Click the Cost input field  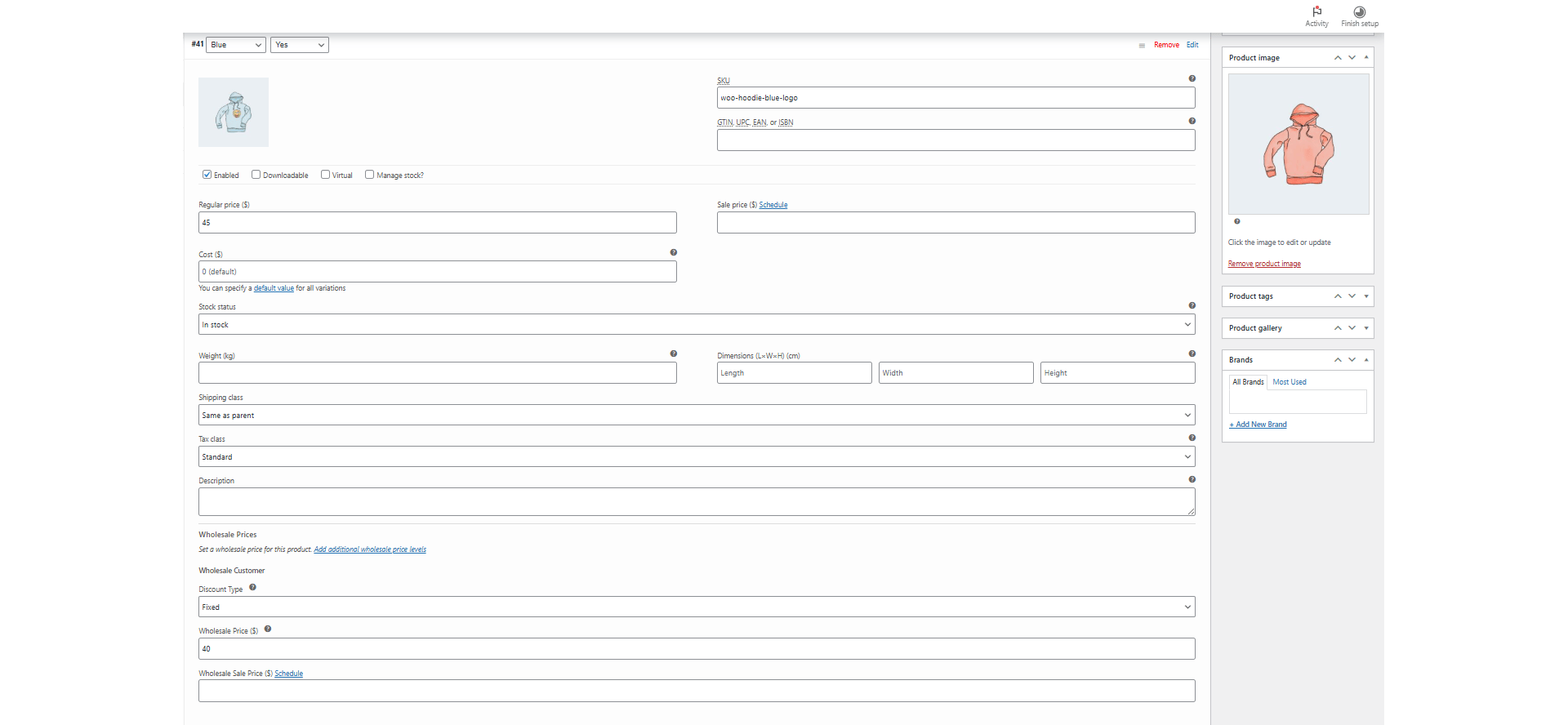[438, 272]
